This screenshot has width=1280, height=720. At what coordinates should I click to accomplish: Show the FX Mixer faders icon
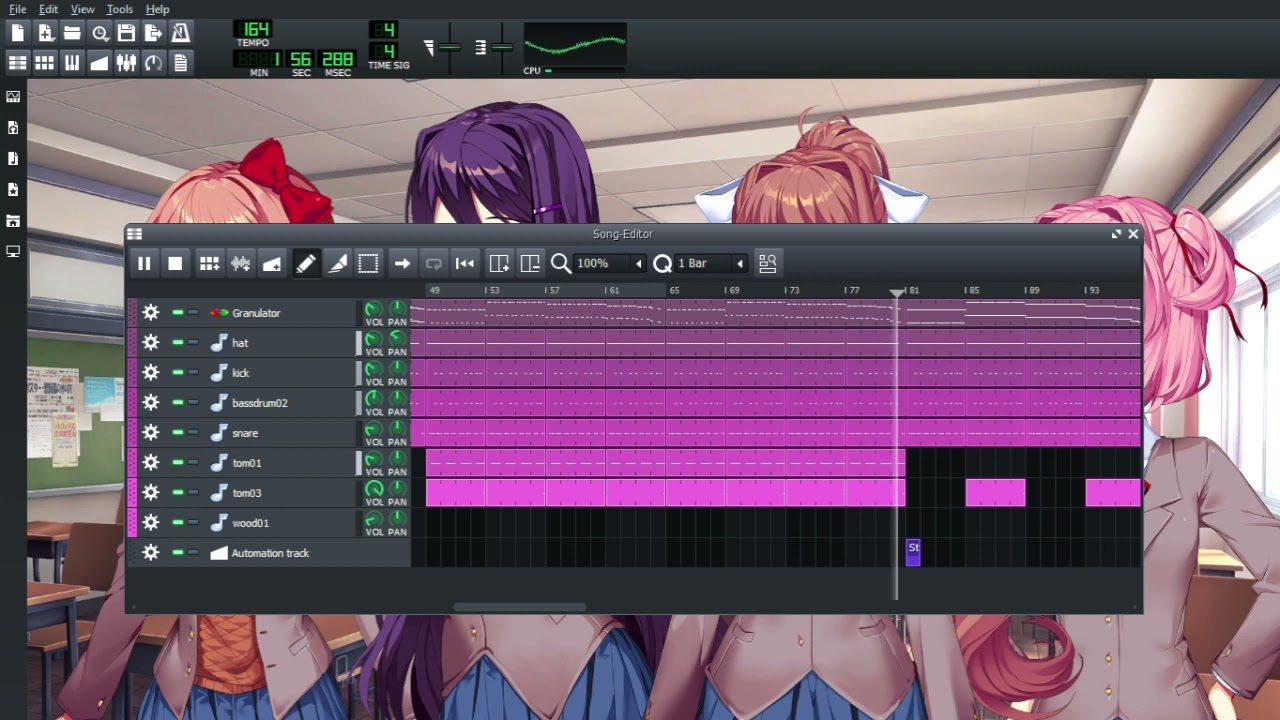pyautogui.click(x=126, y=63)
